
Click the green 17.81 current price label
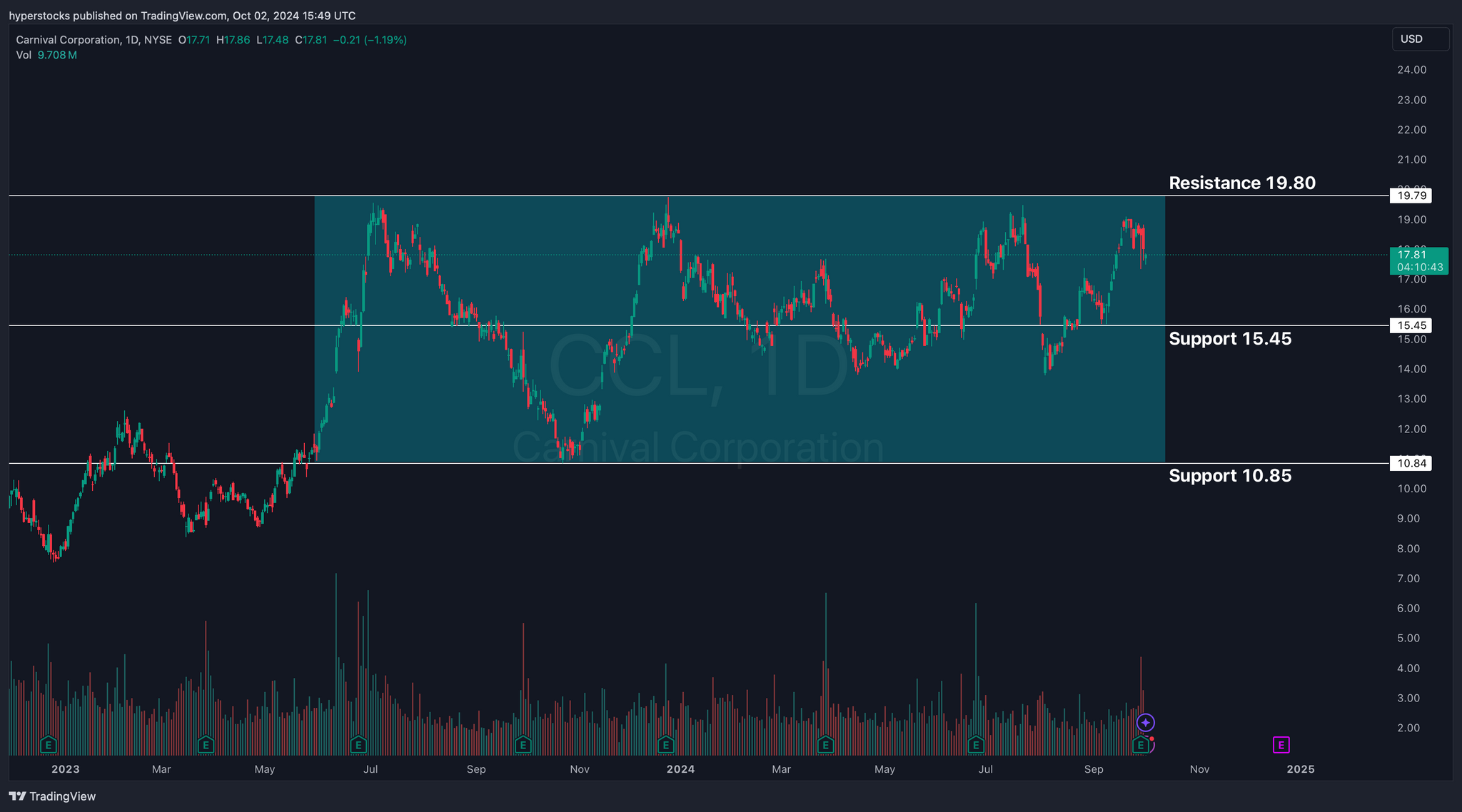click(x=1418, y=260)
